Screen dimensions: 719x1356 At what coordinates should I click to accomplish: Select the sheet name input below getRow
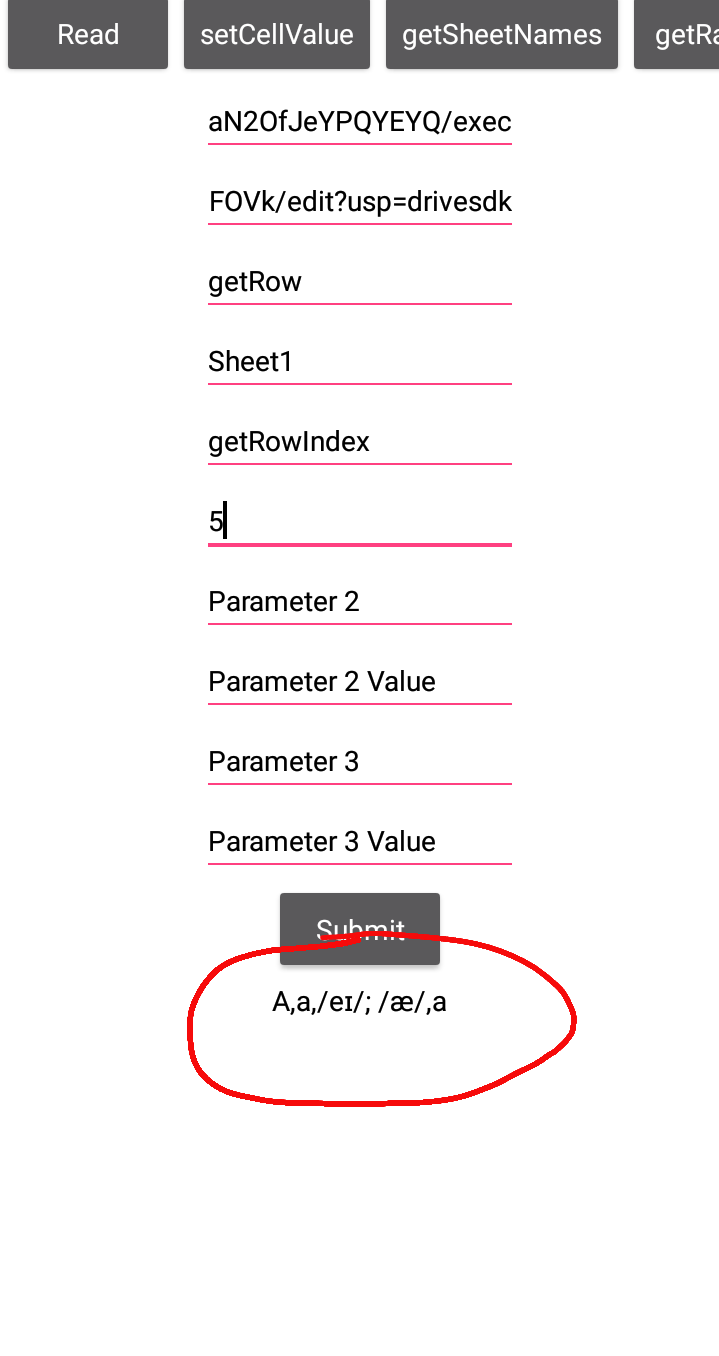coord(360,362)
